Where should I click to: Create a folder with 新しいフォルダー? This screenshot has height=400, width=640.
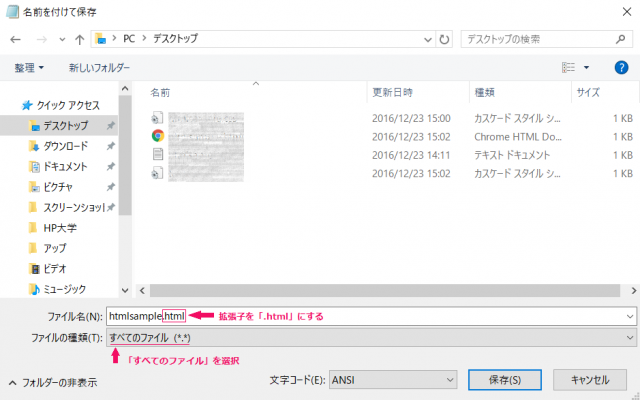[x=99, y=67]
